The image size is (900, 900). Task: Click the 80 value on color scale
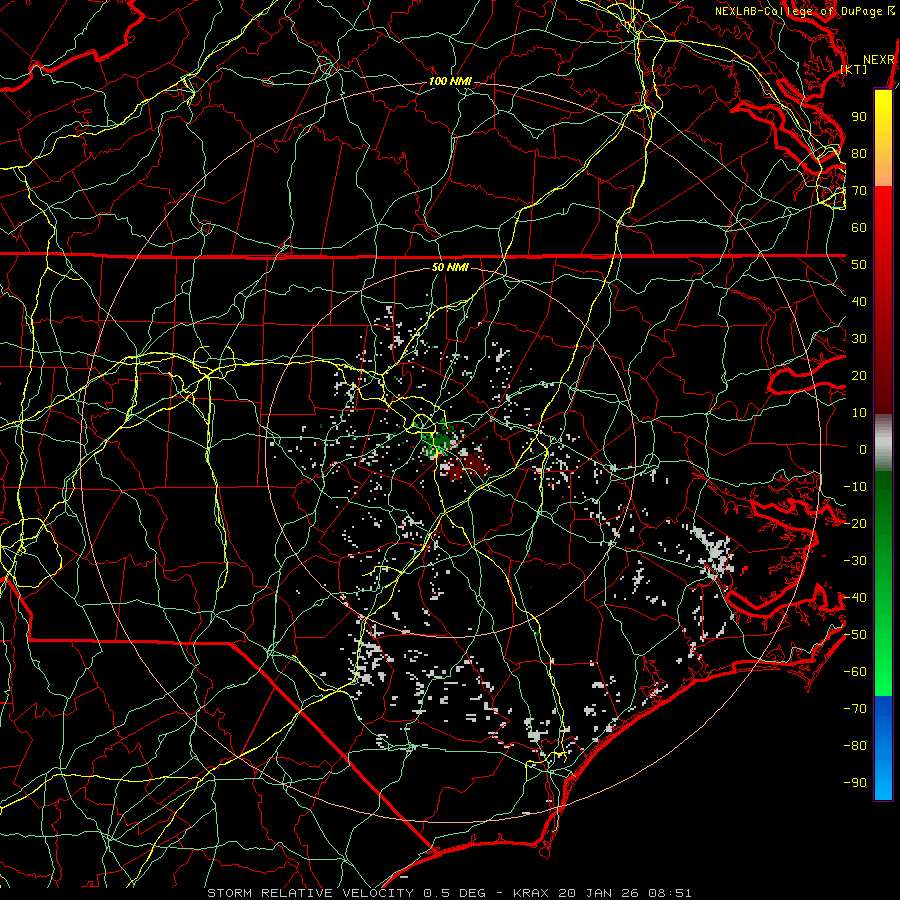(859, 154)
